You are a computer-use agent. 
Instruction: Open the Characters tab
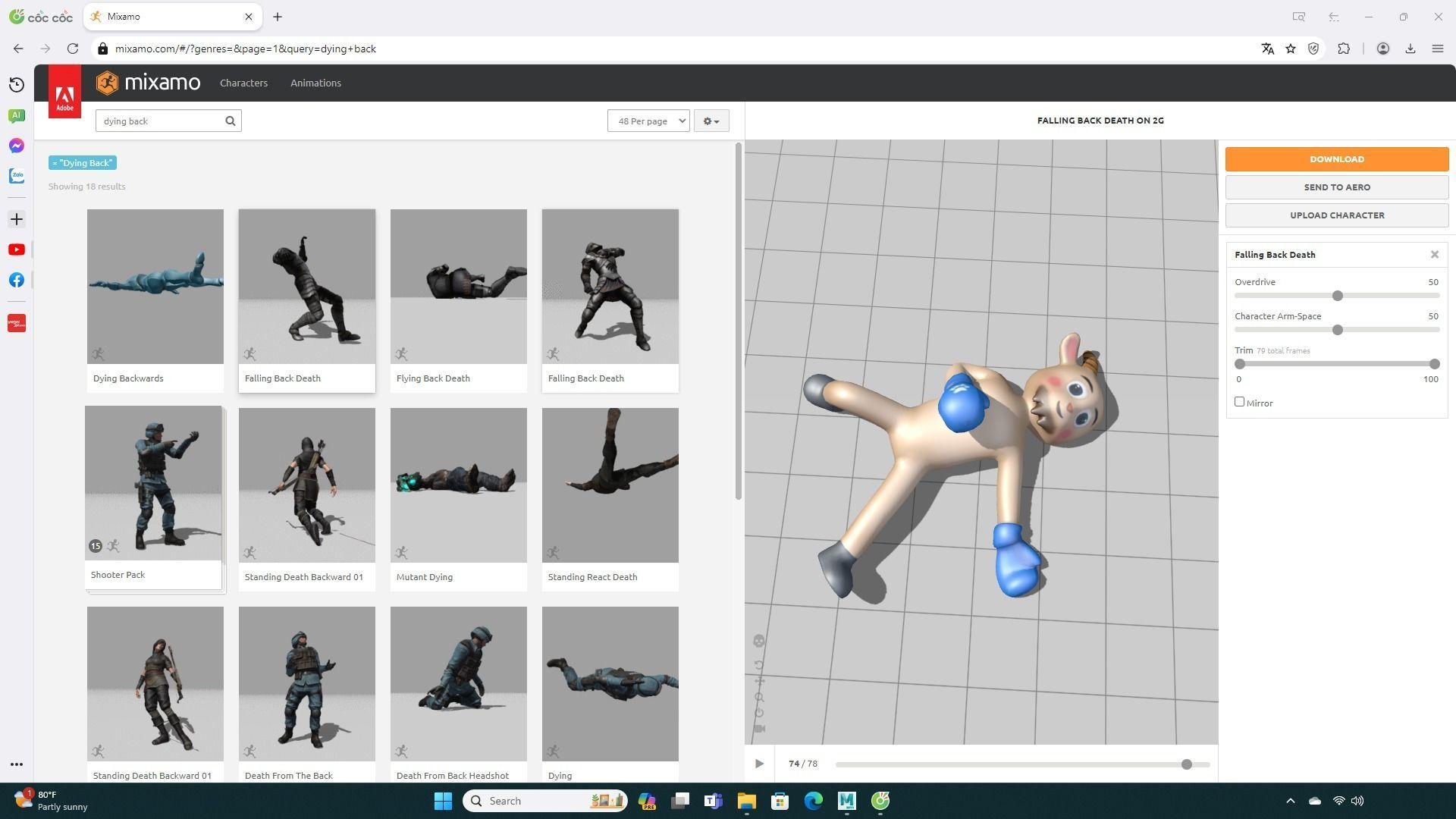[x=243, y=83]
